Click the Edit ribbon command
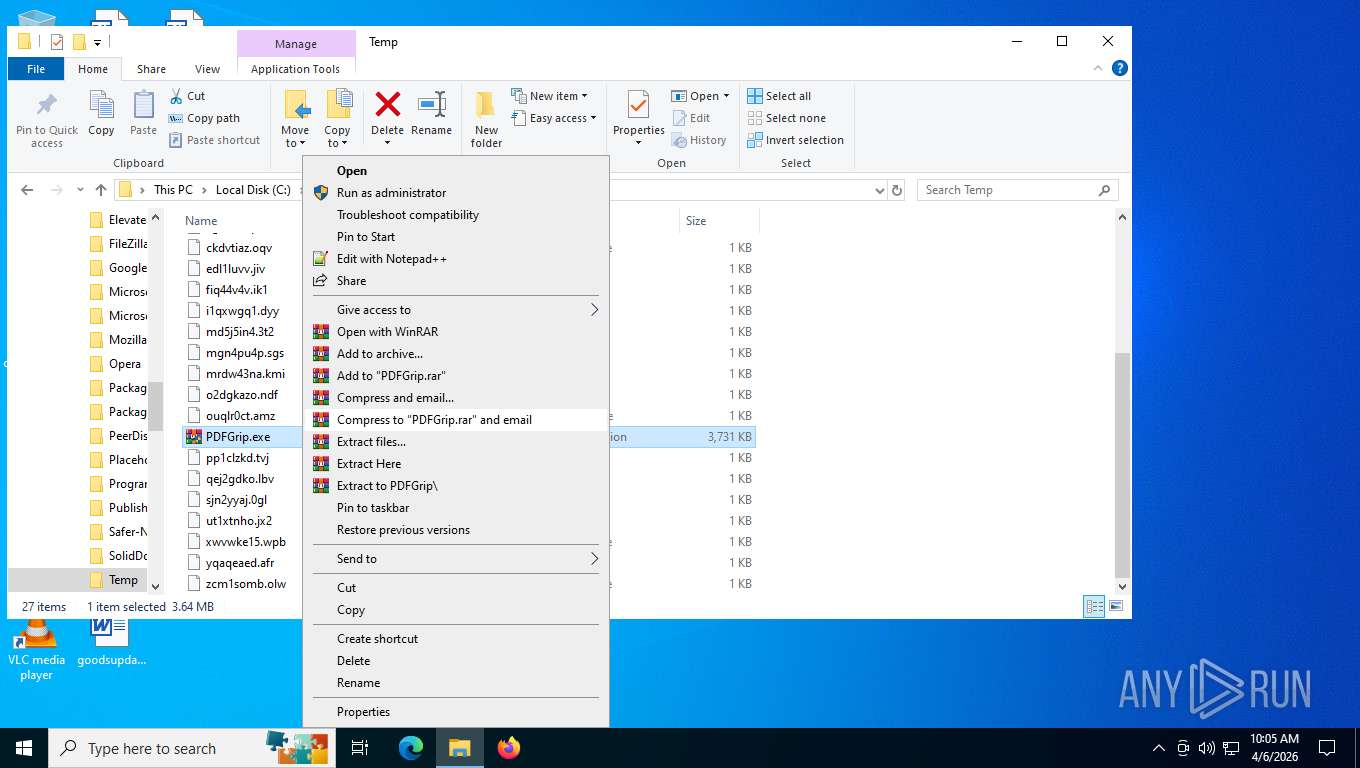The image size is (1360, 768). tap(691, 118)
